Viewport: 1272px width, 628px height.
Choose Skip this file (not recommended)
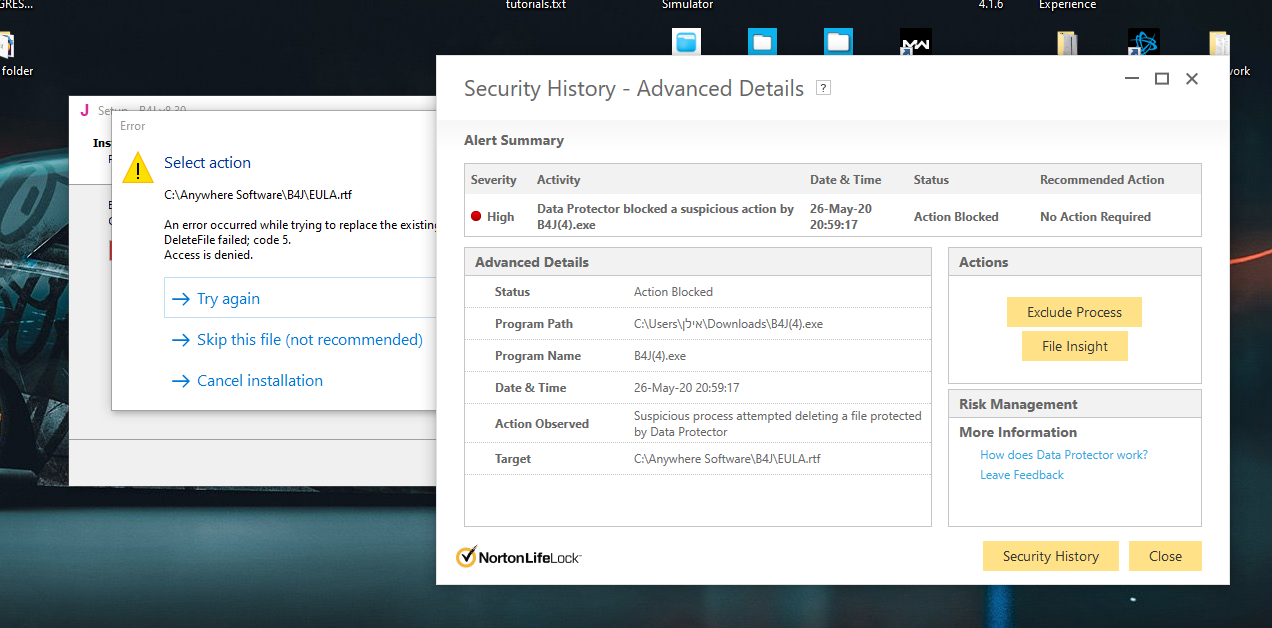tap(297, 340)
